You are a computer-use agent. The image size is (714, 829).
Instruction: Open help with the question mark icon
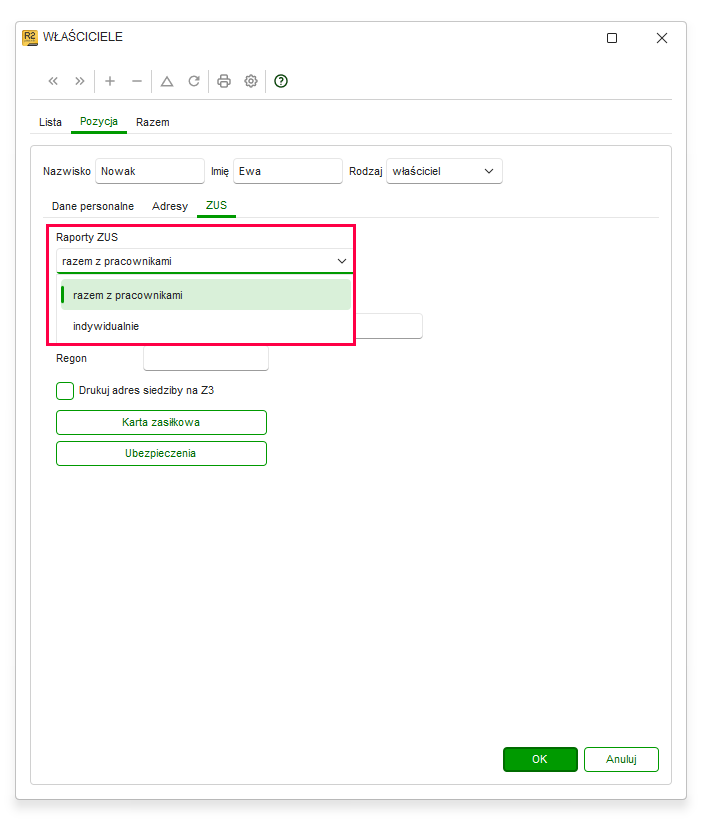coord(281,81)
